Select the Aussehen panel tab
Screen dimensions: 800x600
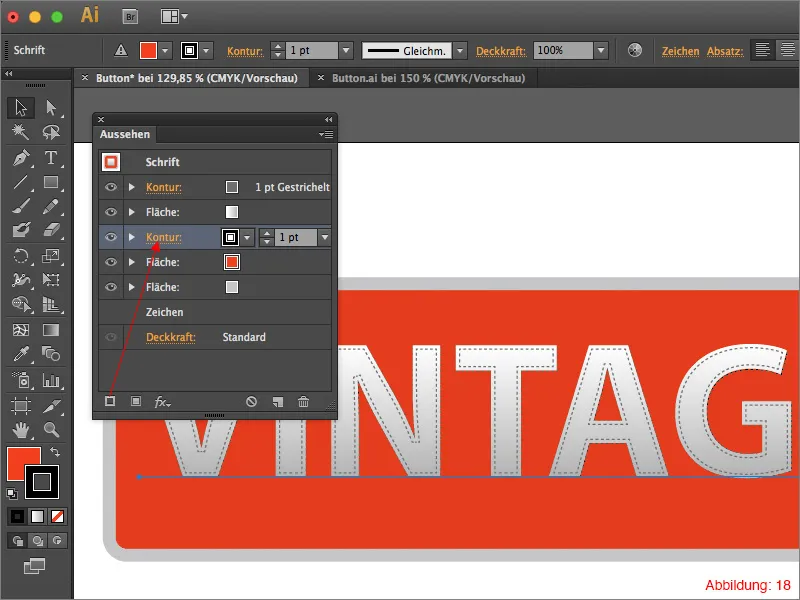(125, 134)
